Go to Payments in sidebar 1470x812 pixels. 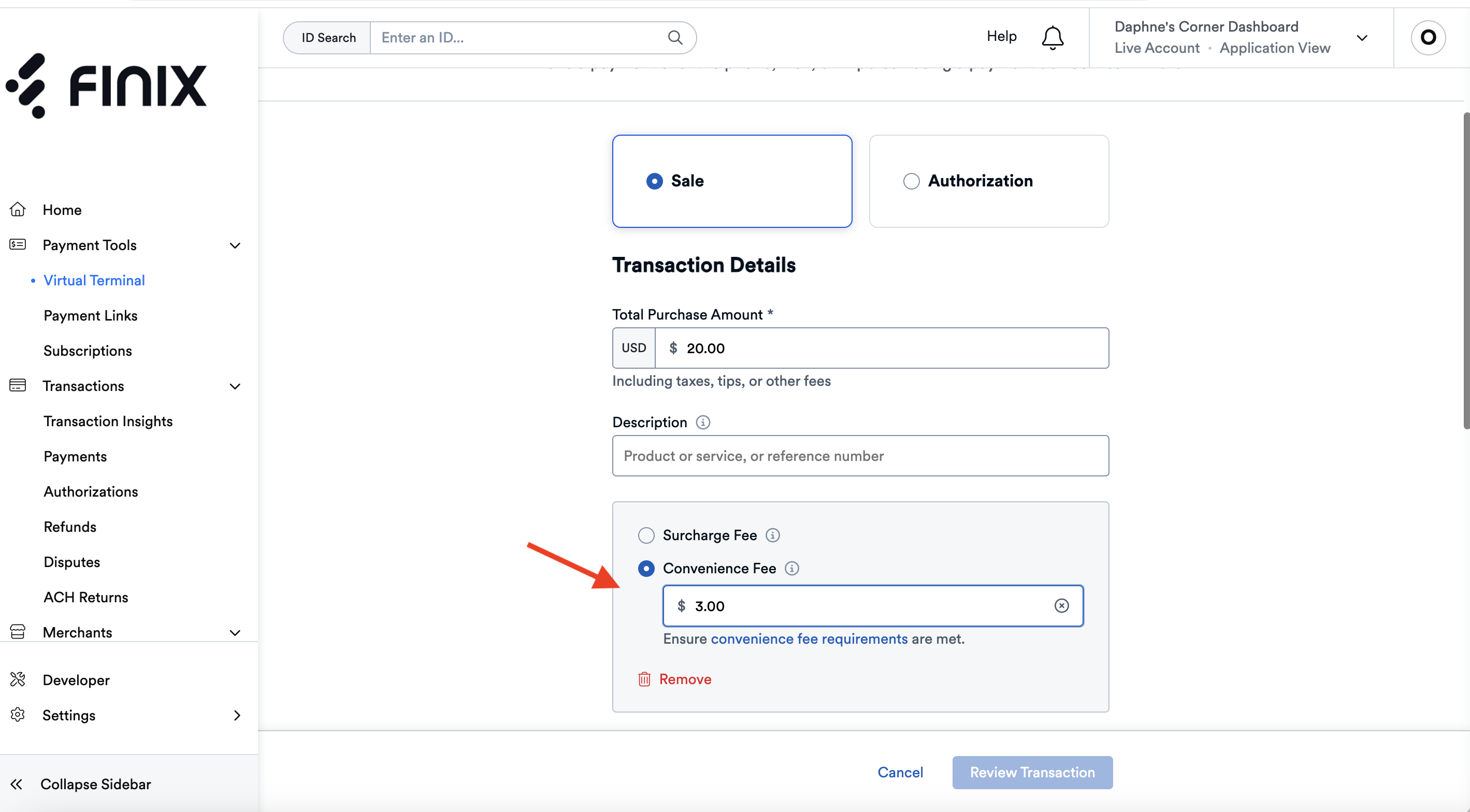[x=75, y=457]
